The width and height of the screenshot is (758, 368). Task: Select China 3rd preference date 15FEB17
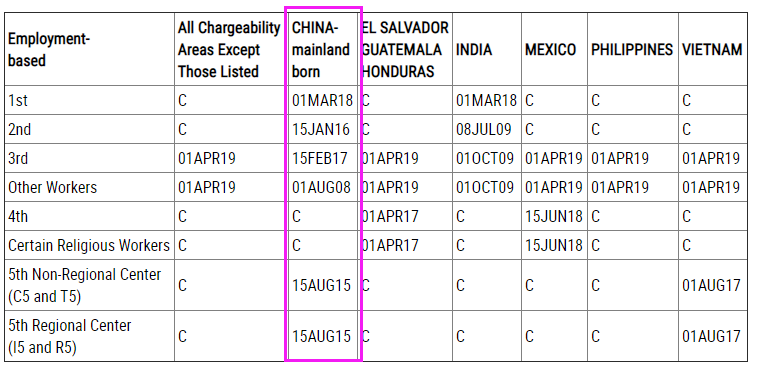(320, 159)
